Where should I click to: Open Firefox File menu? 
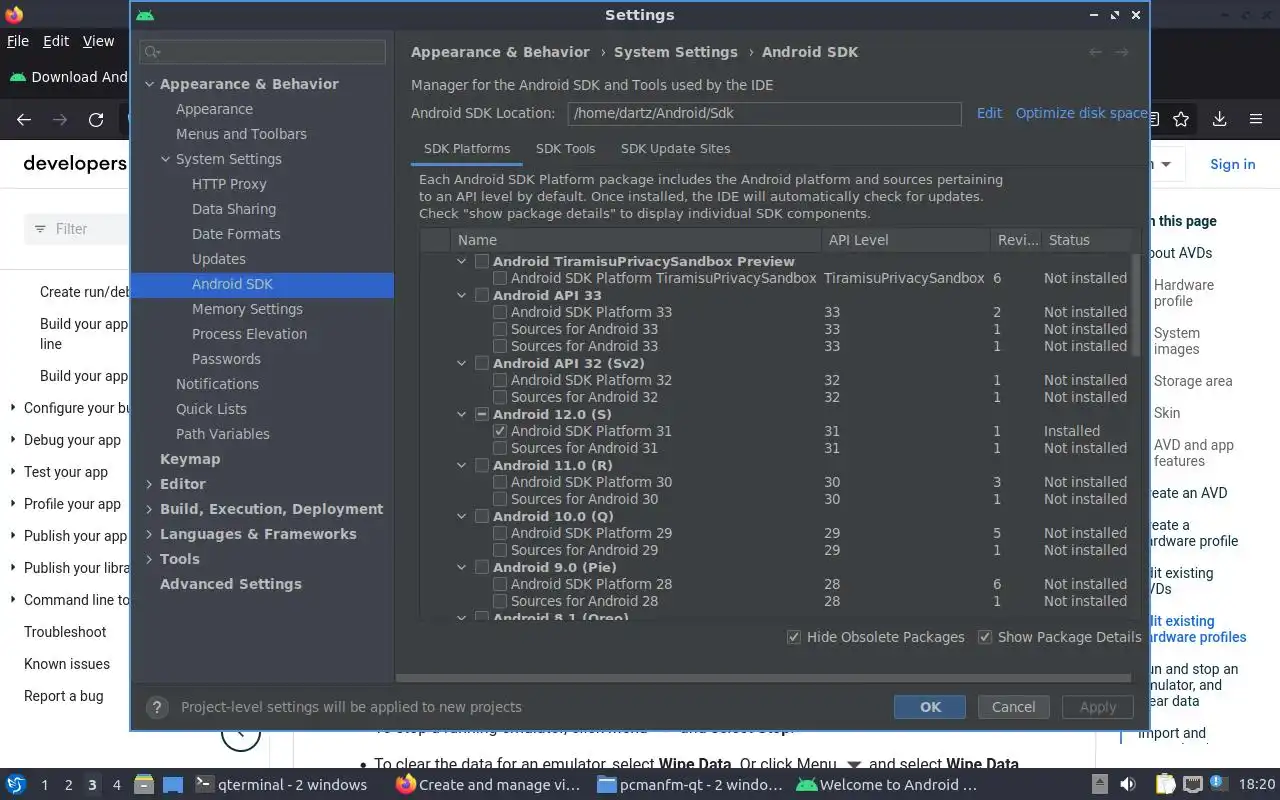coord(18,41)
